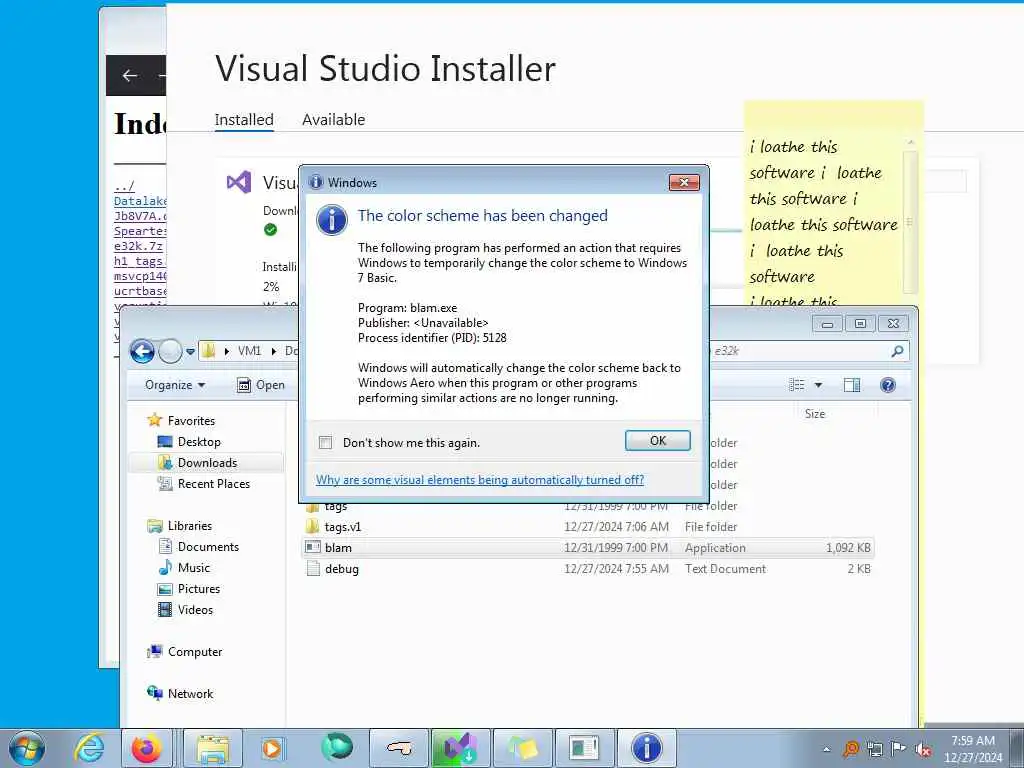Select Recent Places in navigation pane
This screenshot has width=1024, height=768.
tap(214, 483)
